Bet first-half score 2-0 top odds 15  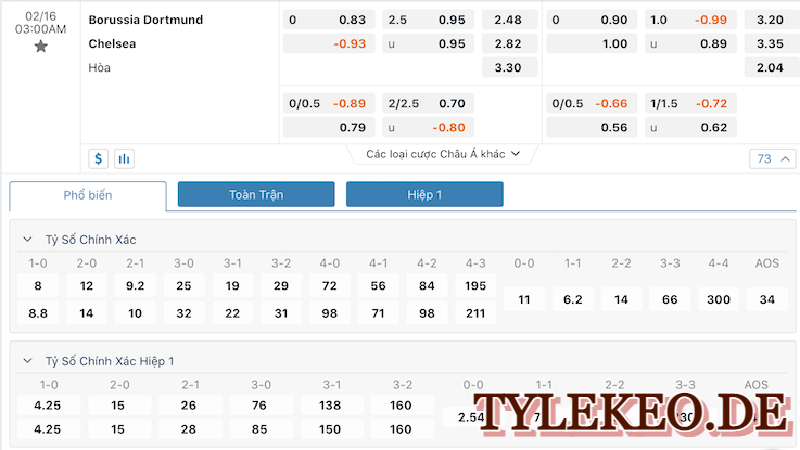118,406
